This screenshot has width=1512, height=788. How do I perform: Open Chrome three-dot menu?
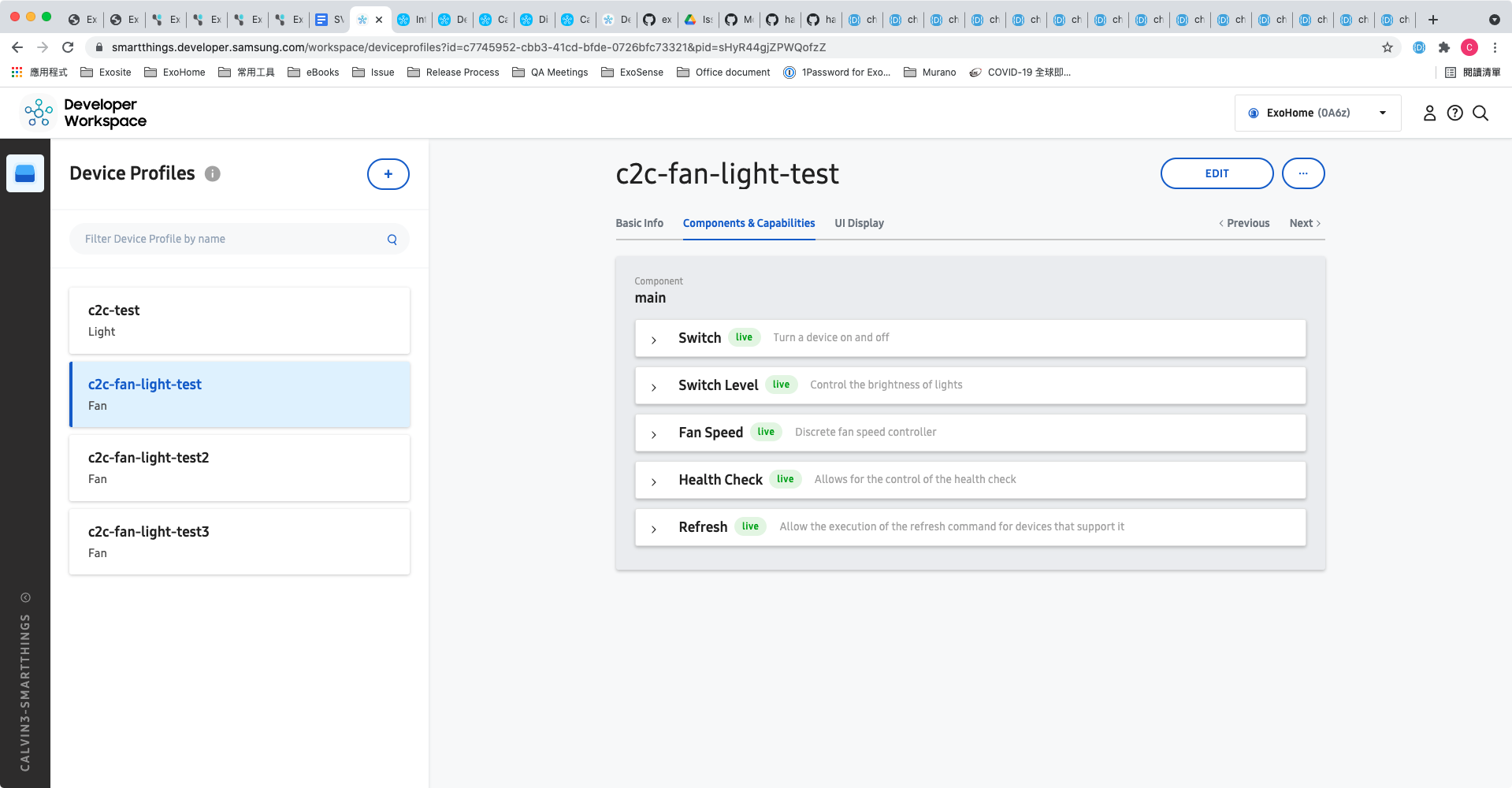coord(1495,47)
